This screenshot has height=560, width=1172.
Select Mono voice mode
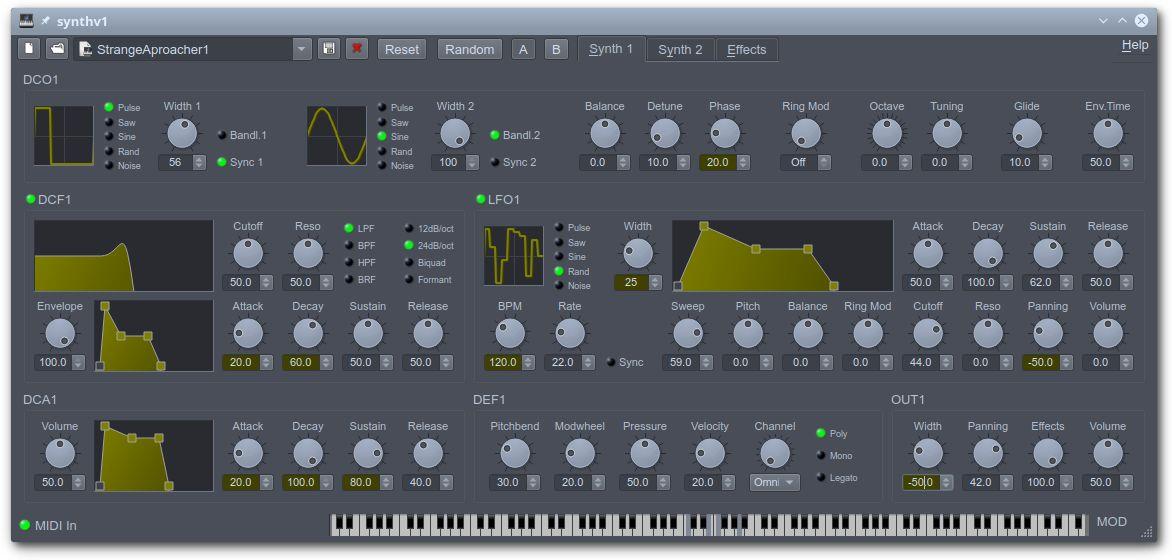coord(834,455)
